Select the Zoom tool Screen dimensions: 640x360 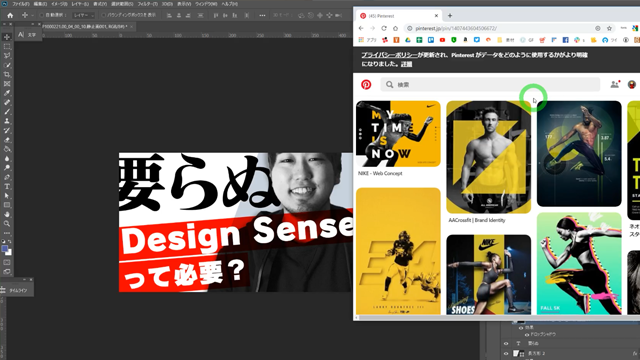[x=7, y=224]
